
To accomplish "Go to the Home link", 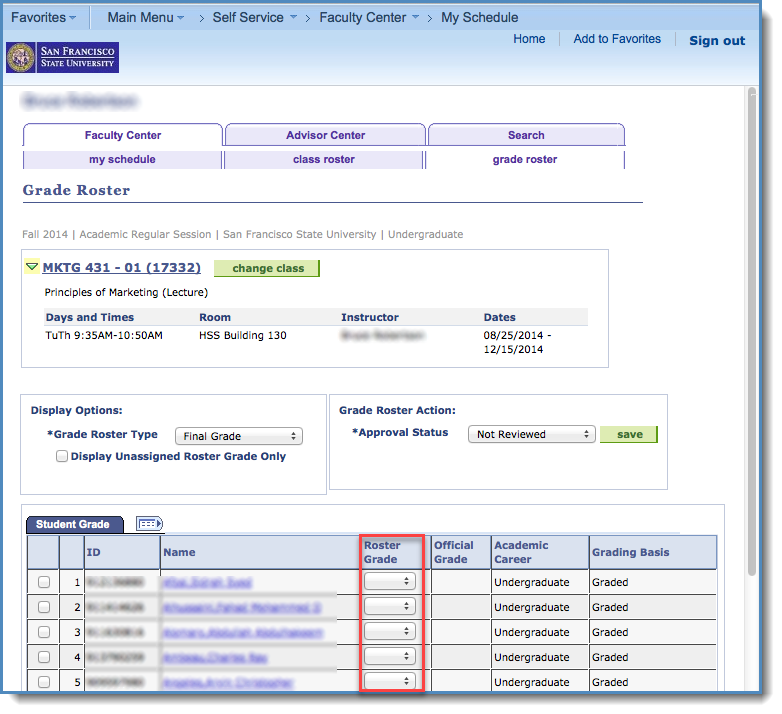I will point(529,39).
